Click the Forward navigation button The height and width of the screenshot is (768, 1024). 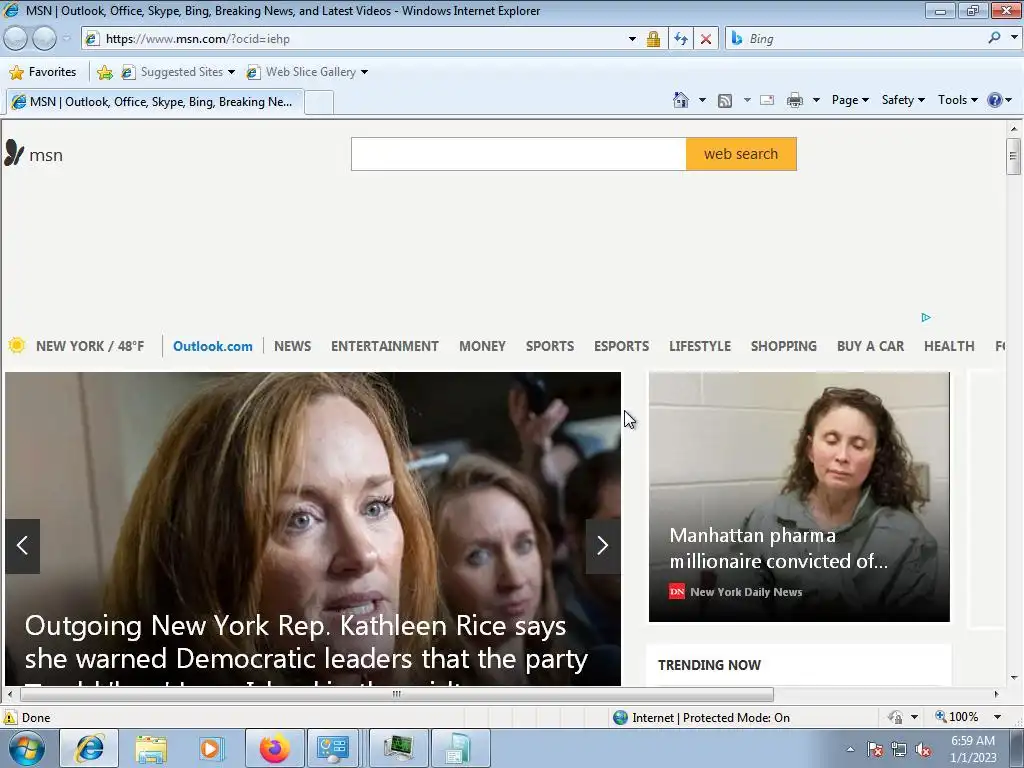pos(44,39)
